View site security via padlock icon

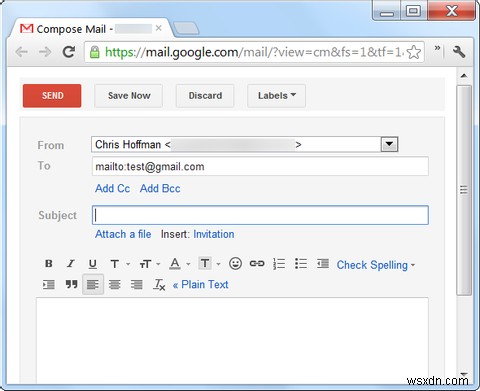(x=95, y=52)
